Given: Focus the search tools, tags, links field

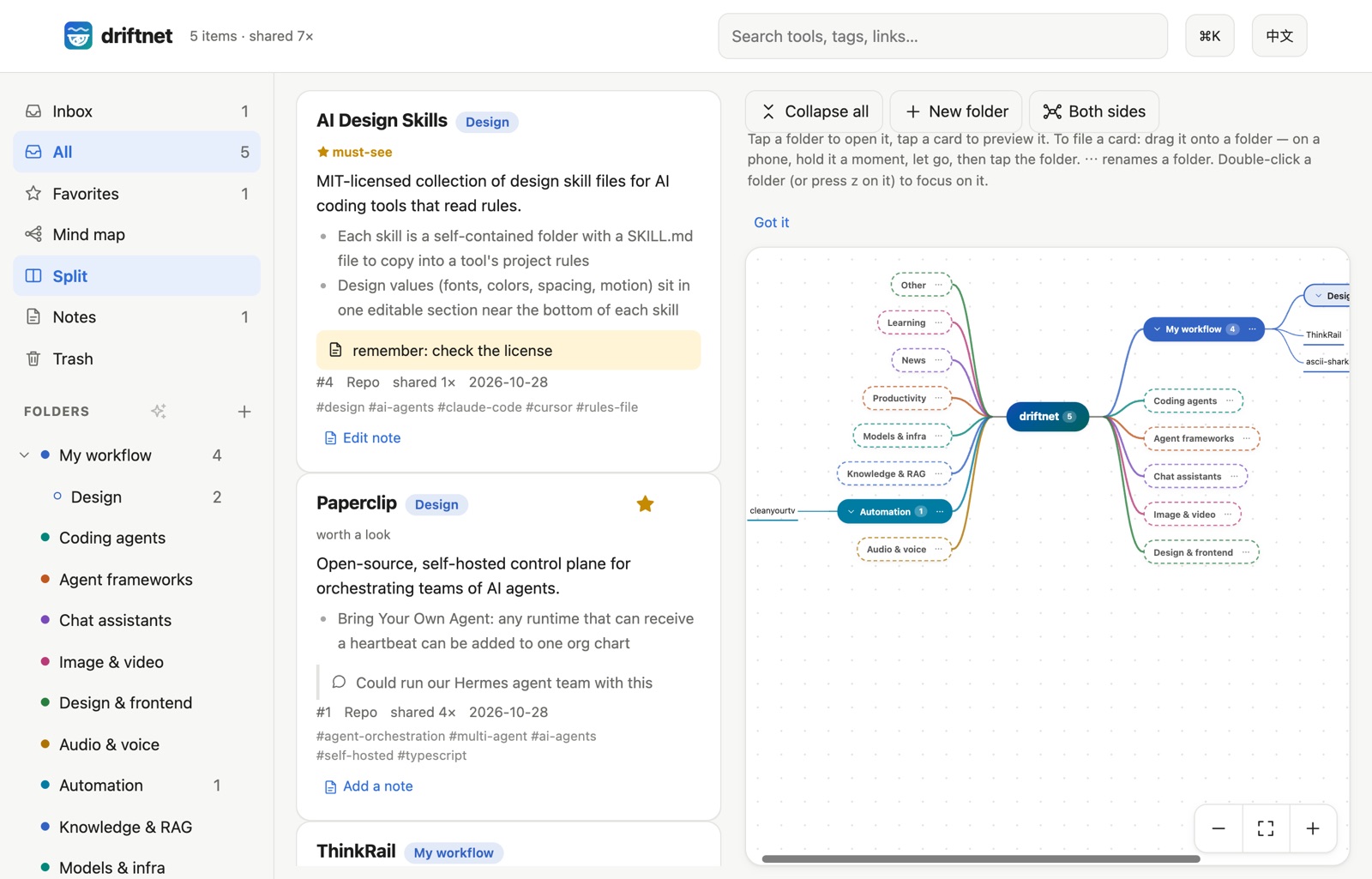Looking at the screenshot, I should click(x=942, y=36).
